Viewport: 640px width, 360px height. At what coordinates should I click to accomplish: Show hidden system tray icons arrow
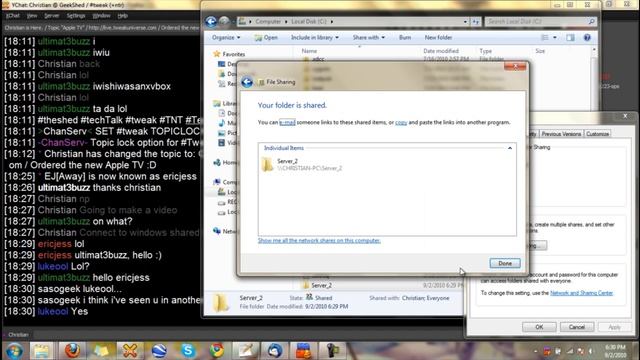pyautogui.click(x=536, y=351)
